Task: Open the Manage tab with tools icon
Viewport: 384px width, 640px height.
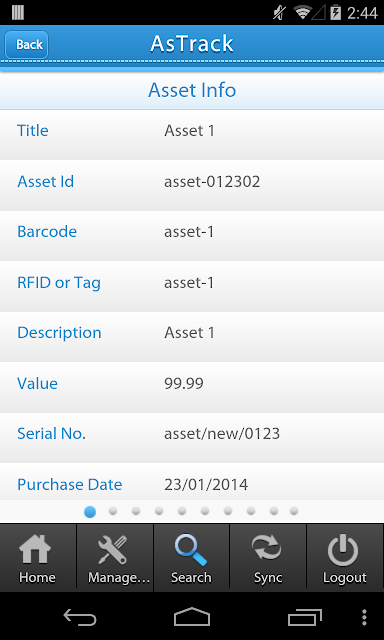Action: 115,558
